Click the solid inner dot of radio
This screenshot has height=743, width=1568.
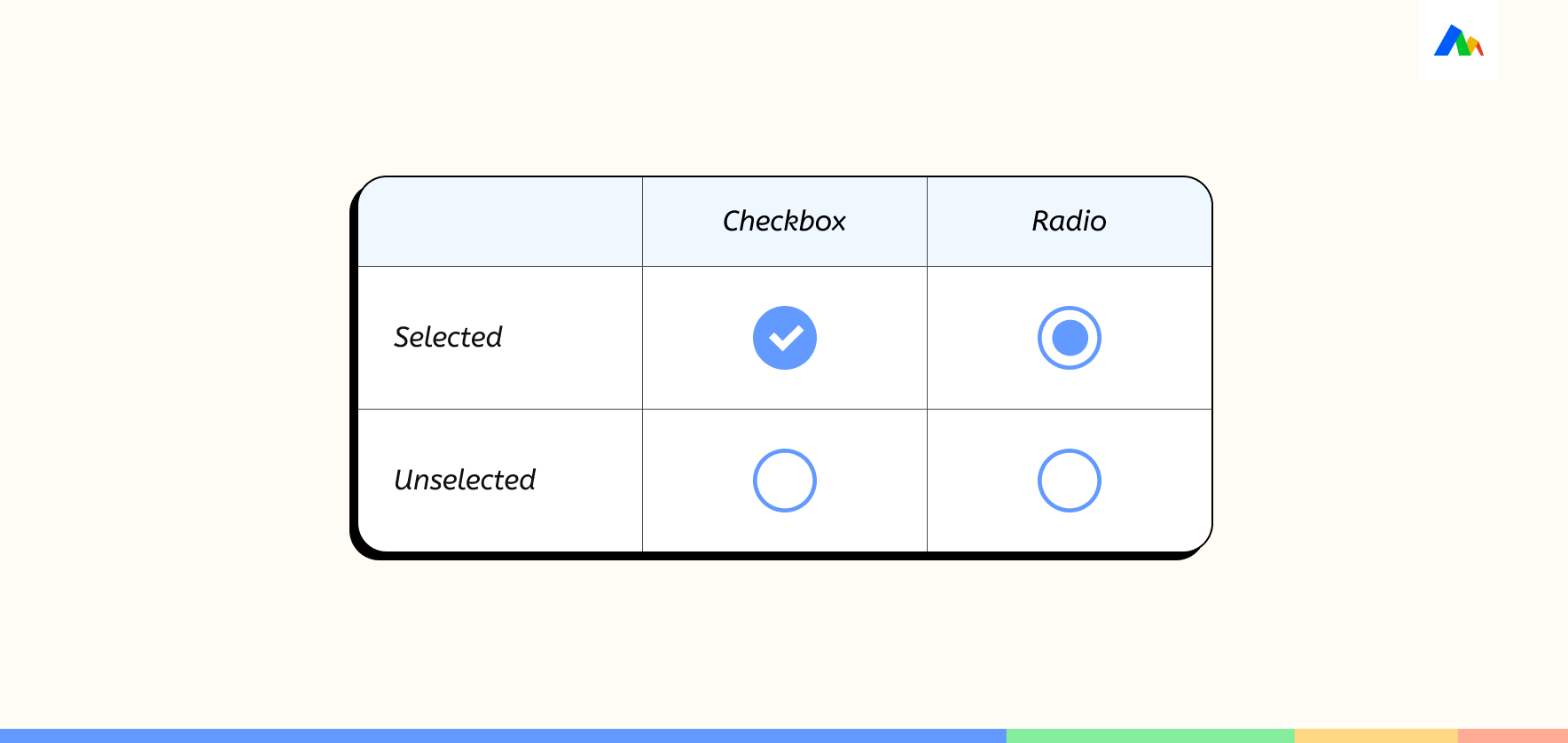(1070, 338)
